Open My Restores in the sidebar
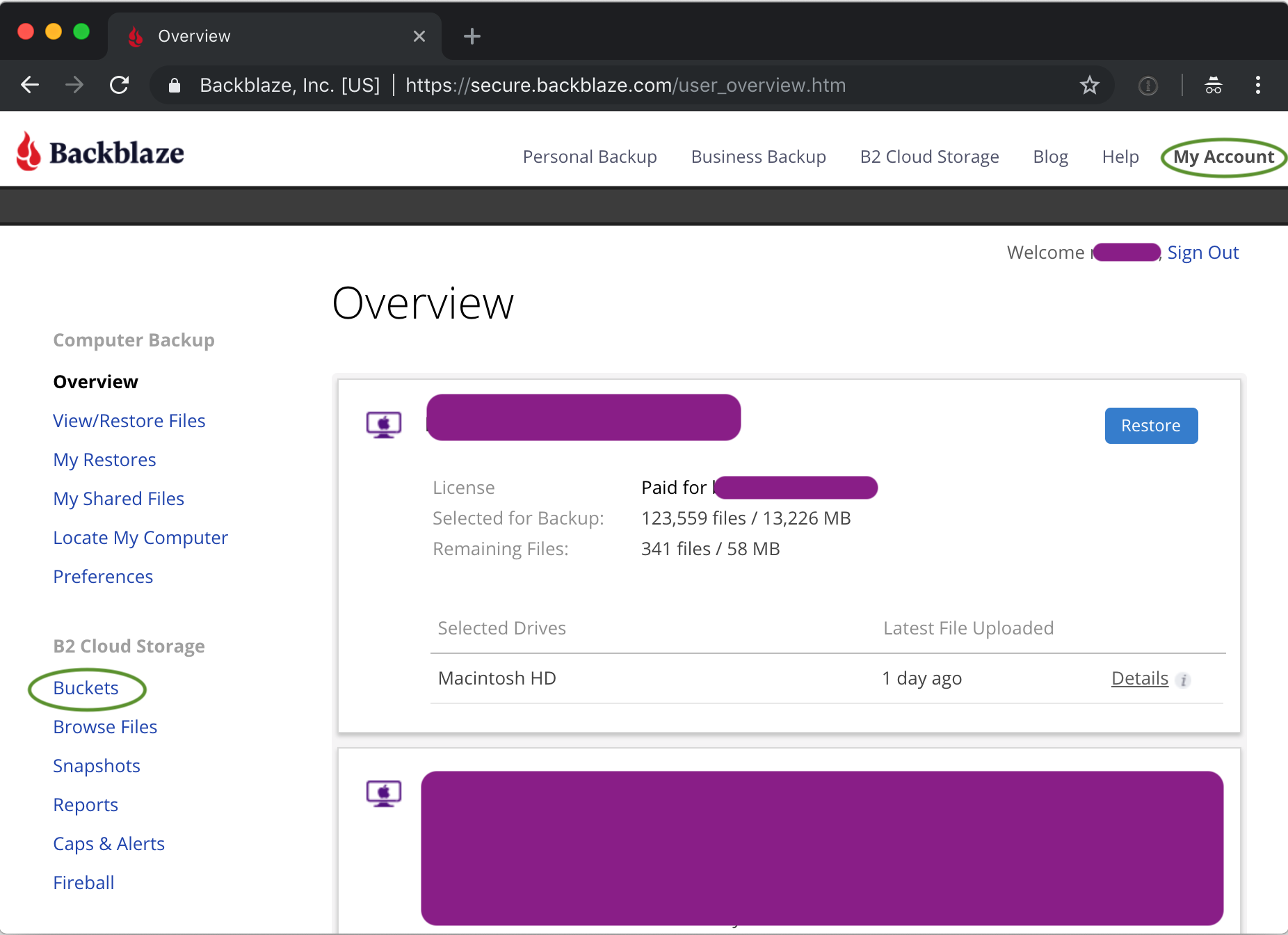Image resolution: width=1288 pixels, height=935 pixels. 105,459
